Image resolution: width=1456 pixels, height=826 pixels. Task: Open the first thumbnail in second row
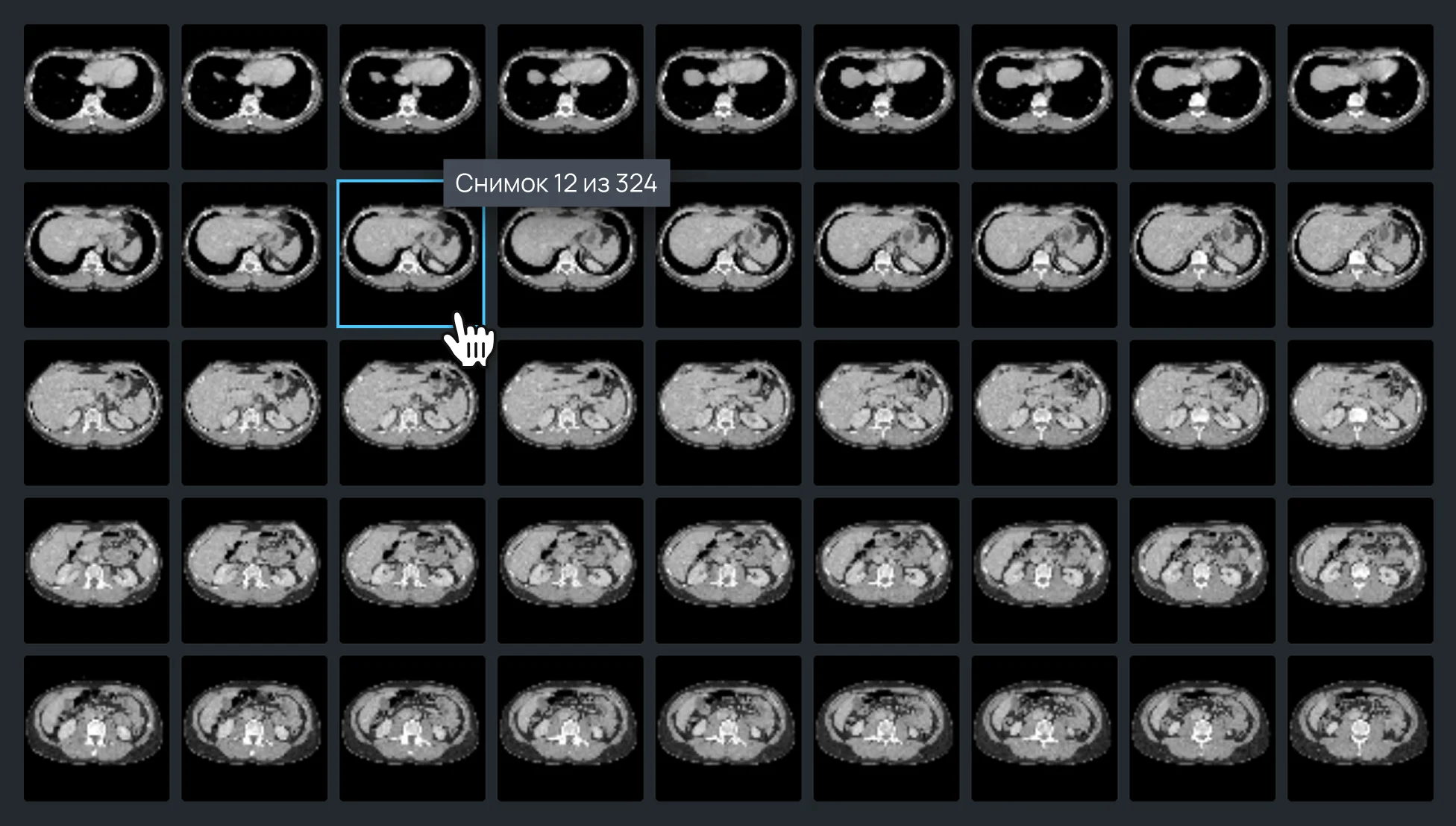(96, 255)
